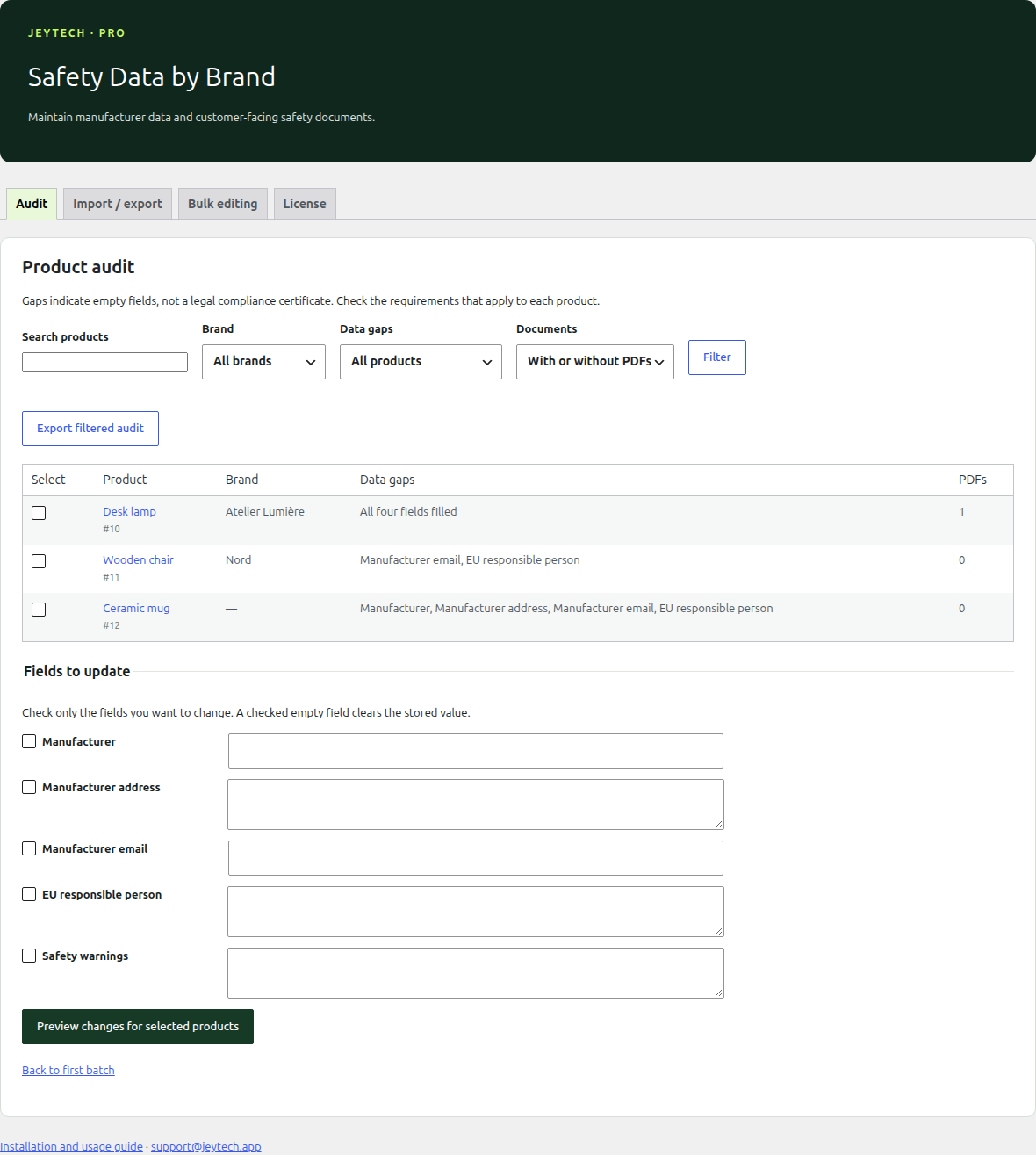1036x1155 pixels.
Task: Click the PDFs column header
Action: [x=973, y=480]
